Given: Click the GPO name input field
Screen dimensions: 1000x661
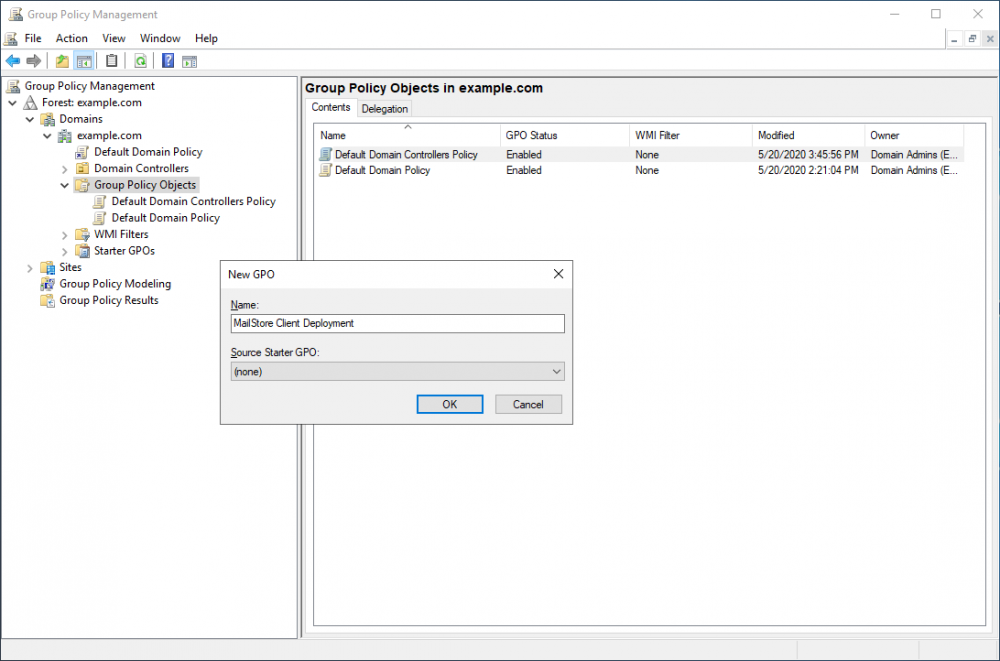Looking at the screenshot, I should (397, 323).
